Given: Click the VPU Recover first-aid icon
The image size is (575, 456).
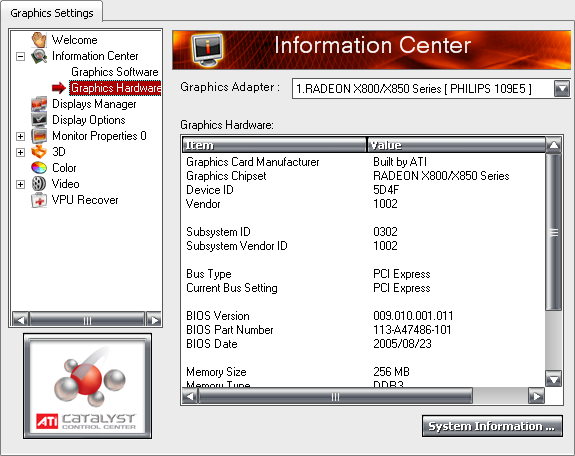Looking at the screenshot, I should pyautogui.click(x=39, y=200).
